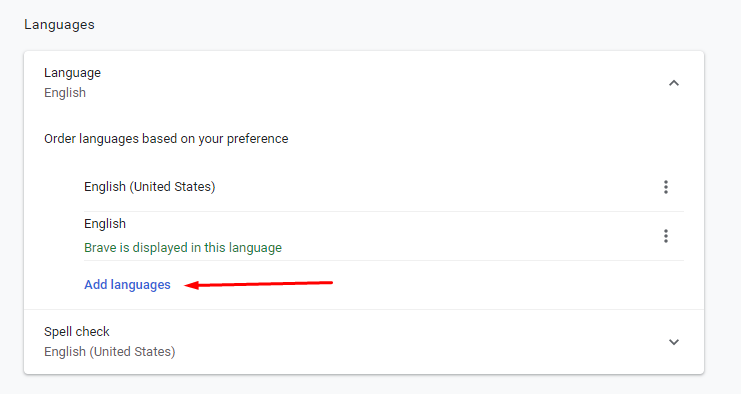The height and width of the screenshot is (394, 741).
Task: Click divider line separating Spell check section
Action: tap(364, 309)
